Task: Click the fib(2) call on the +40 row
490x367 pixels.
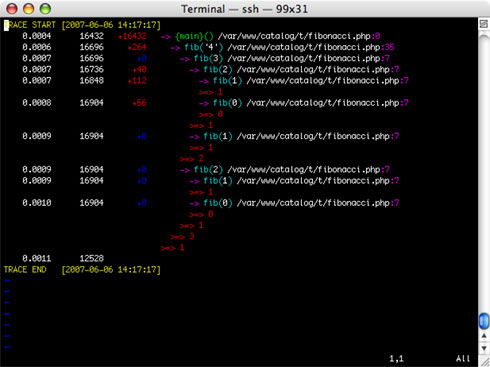Action: (x=218, y=69)
